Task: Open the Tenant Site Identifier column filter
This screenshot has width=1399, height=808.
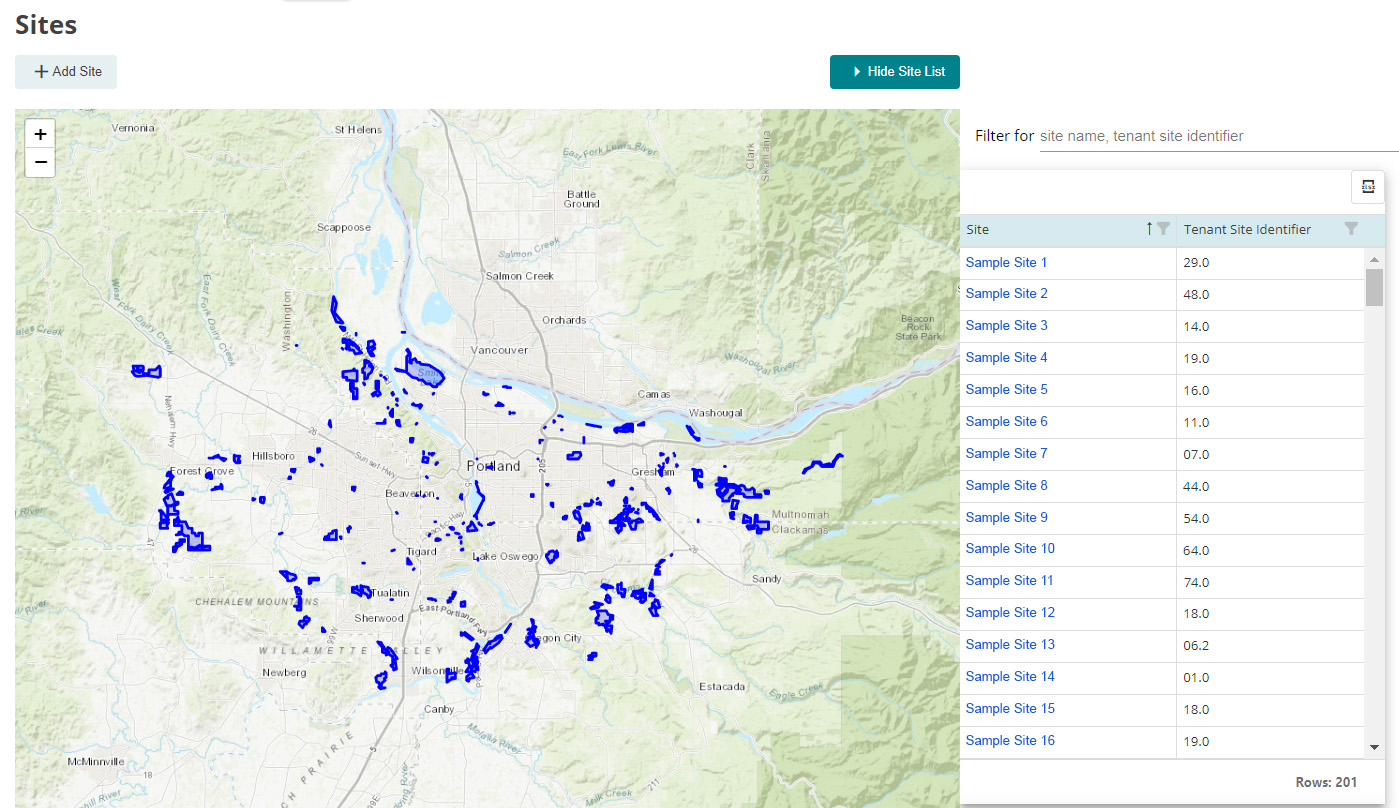Action: pos(1351,229)
